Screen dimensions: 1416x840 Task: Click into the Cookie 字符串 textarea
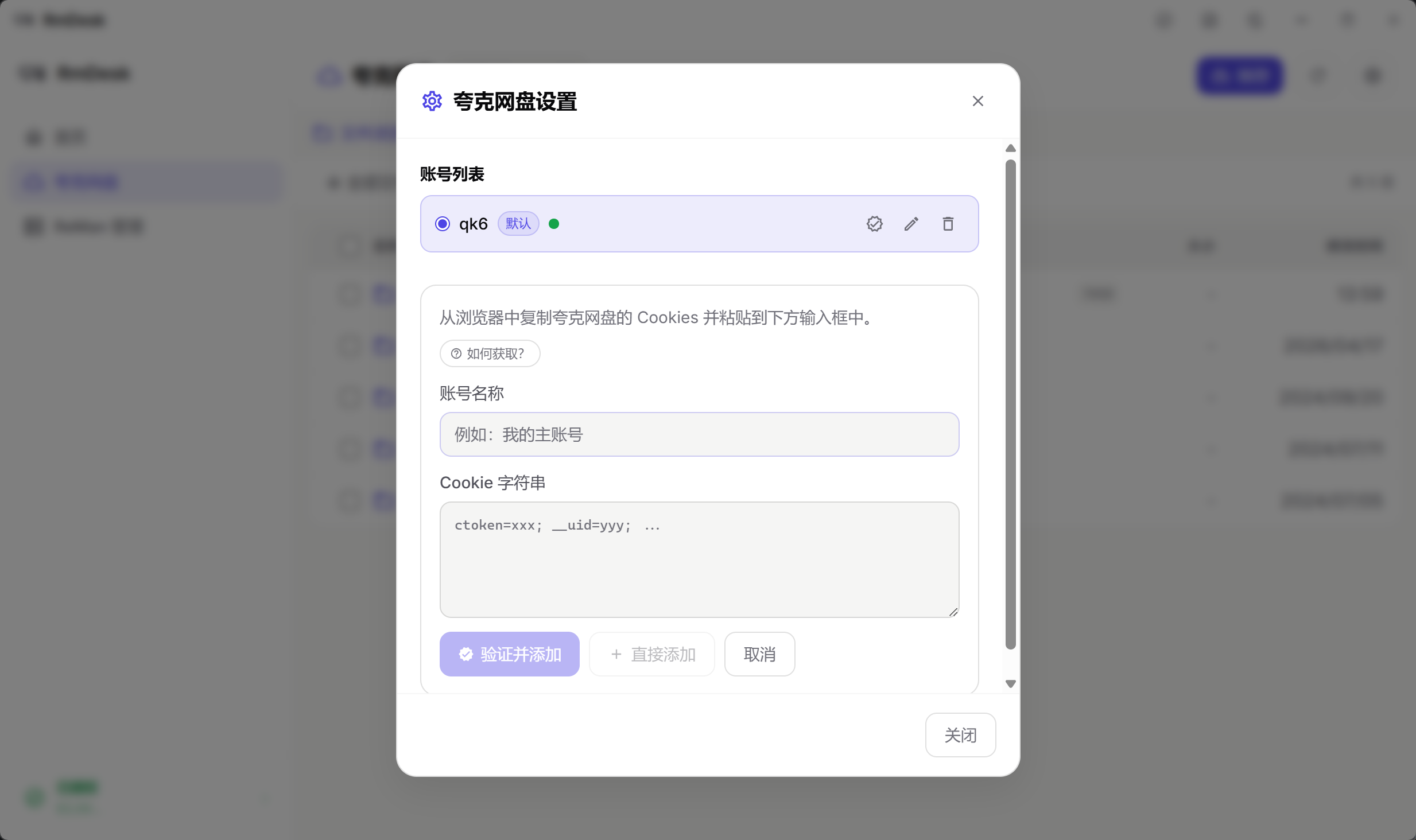coord(699,559)
